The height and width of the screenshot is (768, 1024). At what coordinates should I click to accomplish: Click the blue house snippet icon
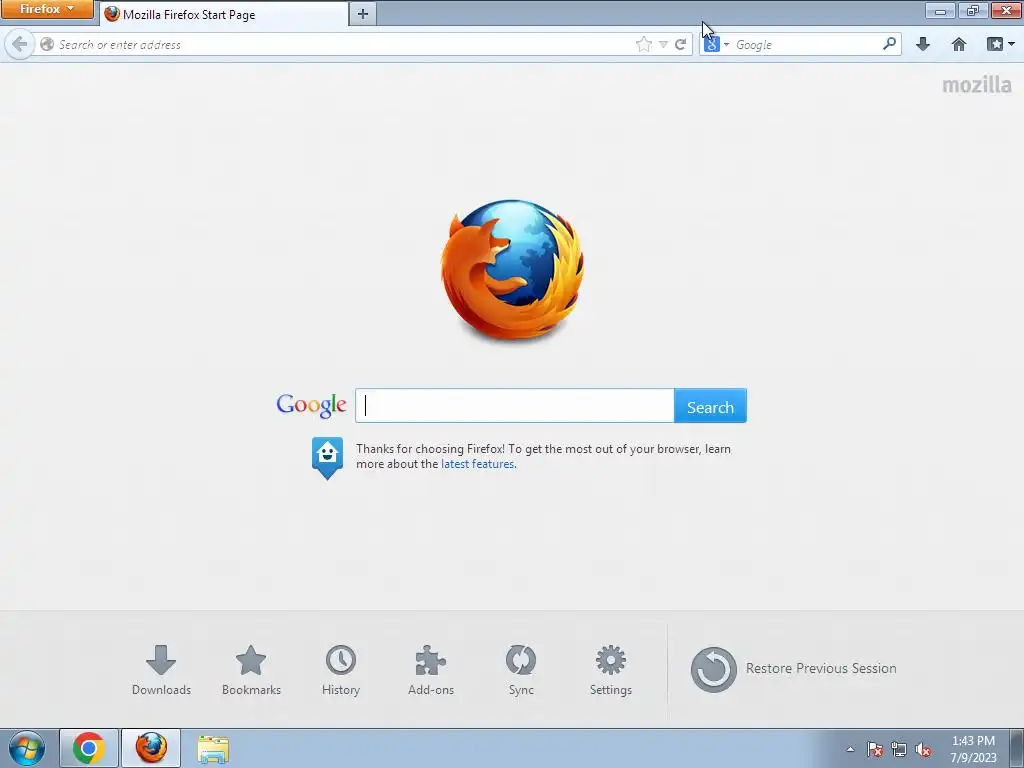point(327,458)
